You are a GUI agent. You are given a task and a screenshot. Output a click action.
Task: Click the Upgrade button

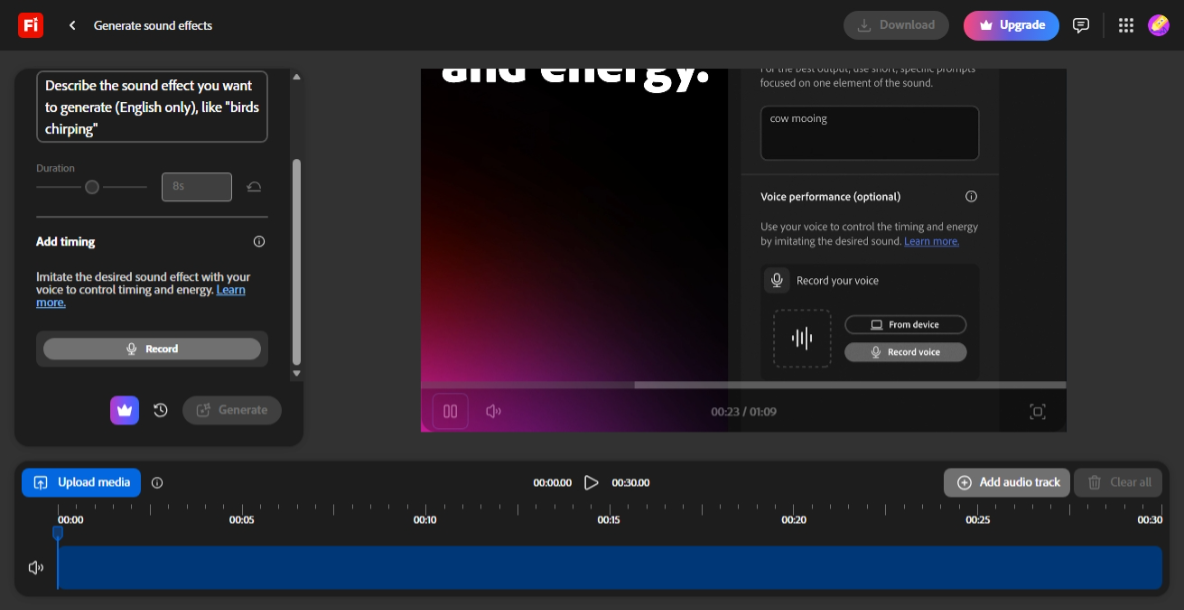click(1011, 26)
